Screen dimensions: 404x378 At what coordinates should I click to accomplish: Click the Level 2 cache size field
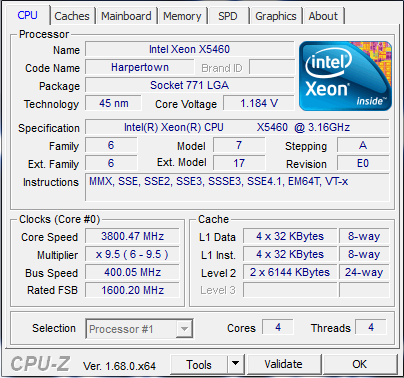[x=290, y=272]
